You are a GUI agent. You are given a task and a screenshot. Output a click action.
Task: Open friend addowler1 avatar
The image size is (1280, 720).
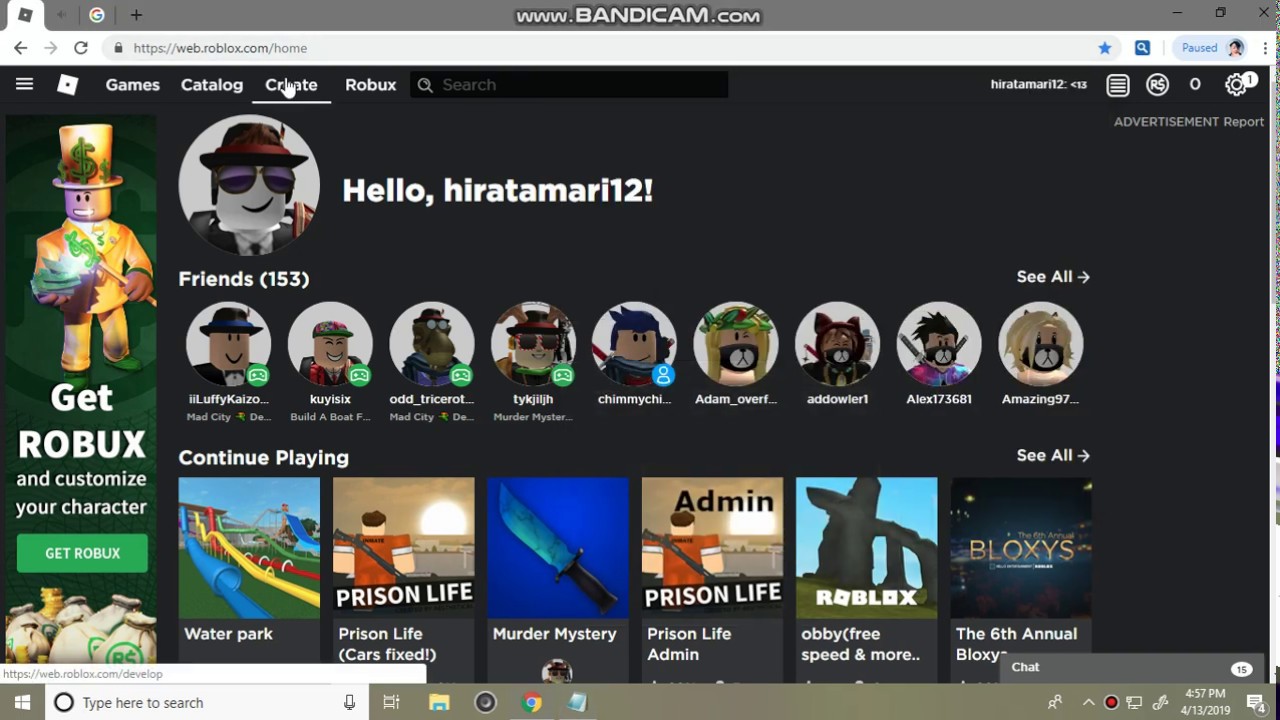[838, 344]
